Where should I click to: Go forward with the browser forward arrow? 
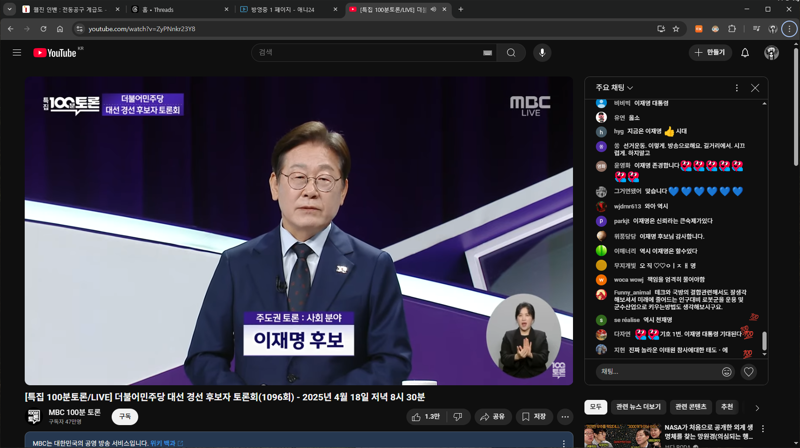(27, 29)
